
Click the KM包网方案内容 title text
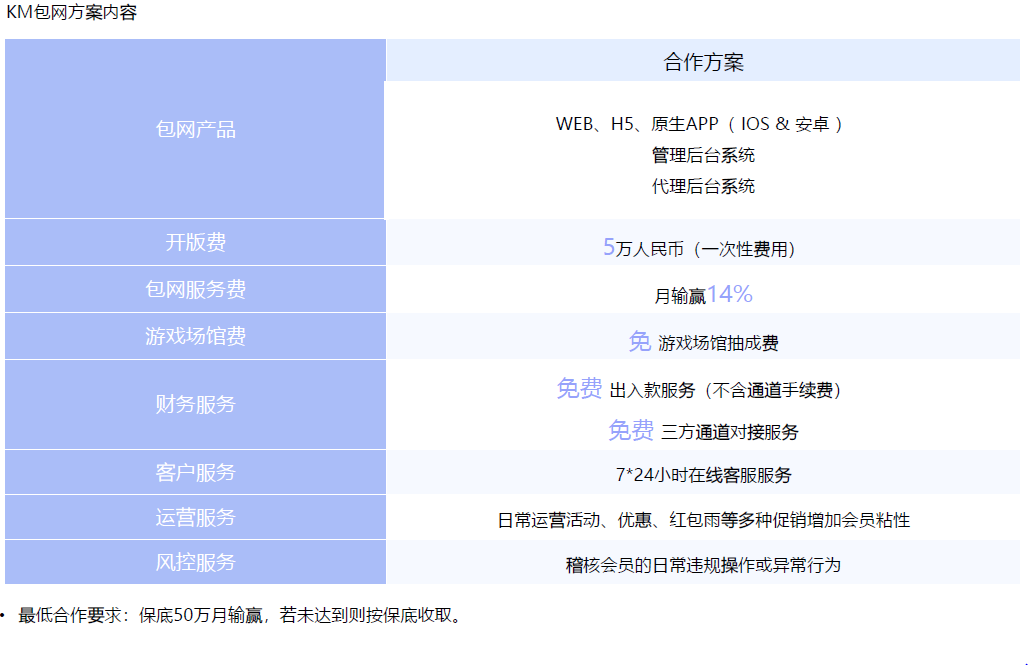(72, 13)
